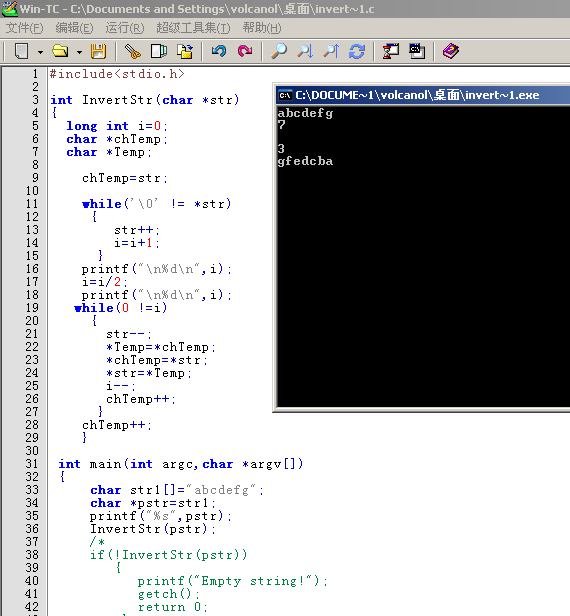Click the 'getch();' comment line

(169, 594)
